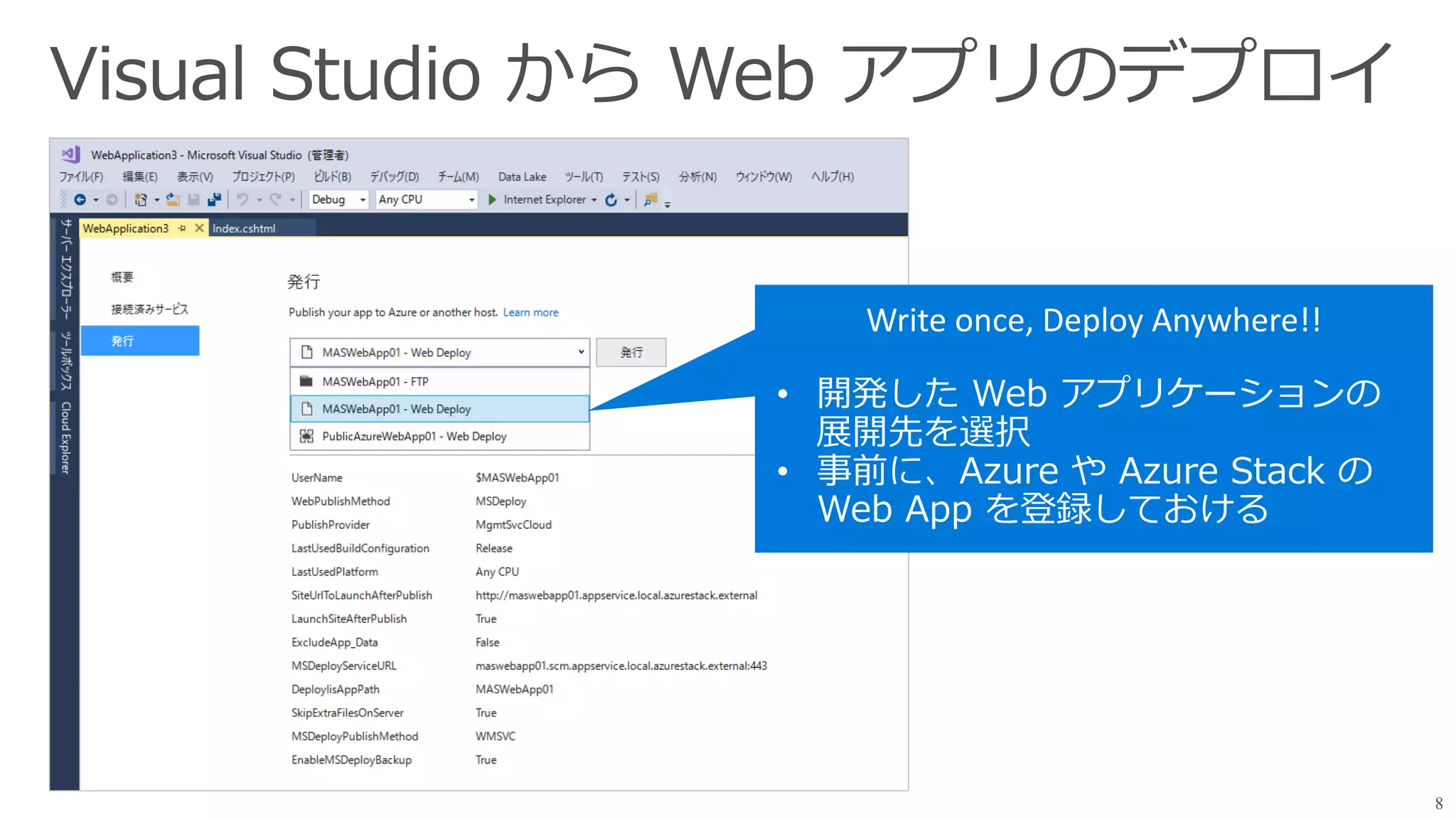Follow the Learn more link
The height and width of the screenshot is (820, 1456).
coord(530,312)
